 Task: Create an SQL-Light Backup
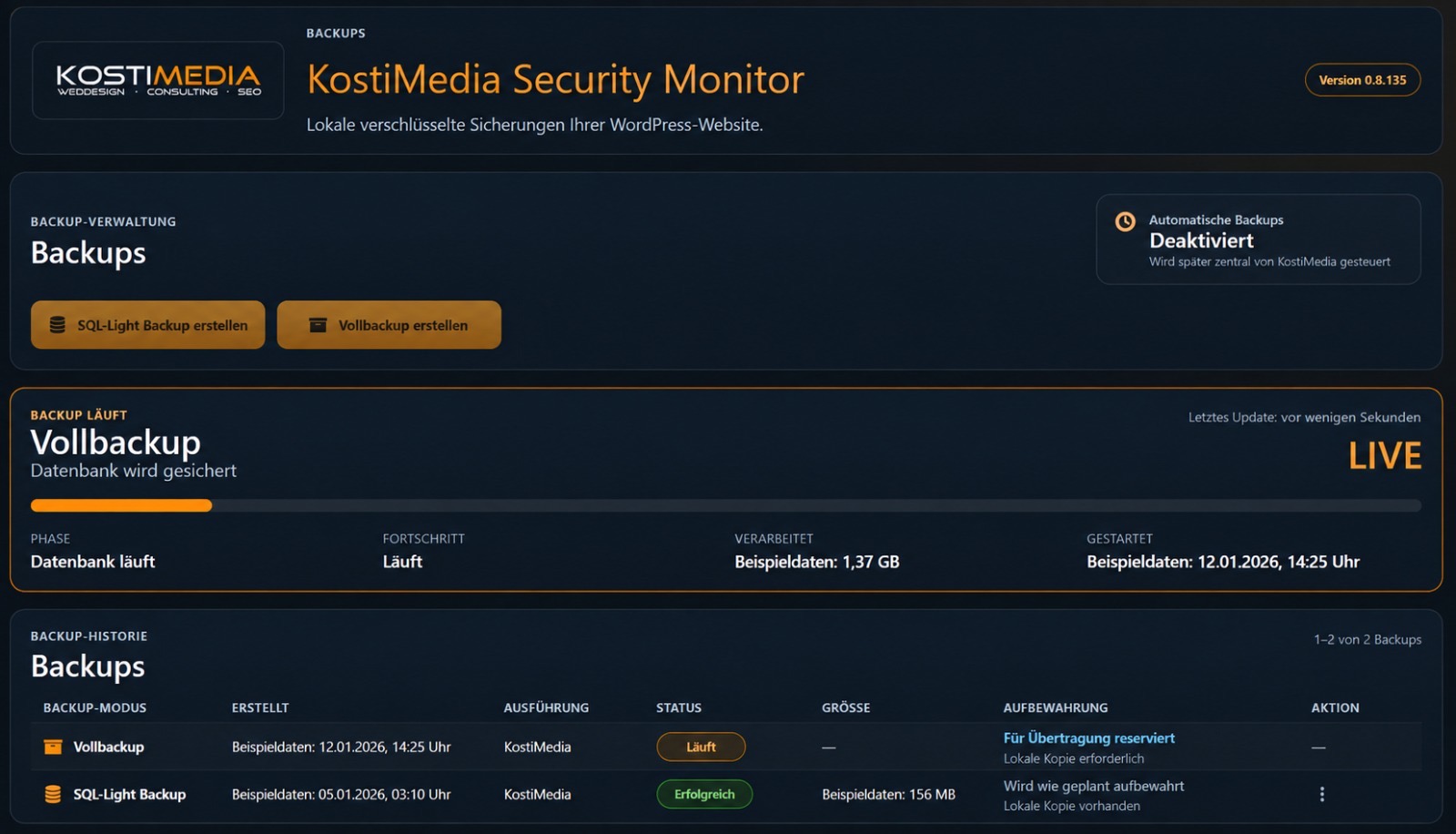tap(147, 325)
